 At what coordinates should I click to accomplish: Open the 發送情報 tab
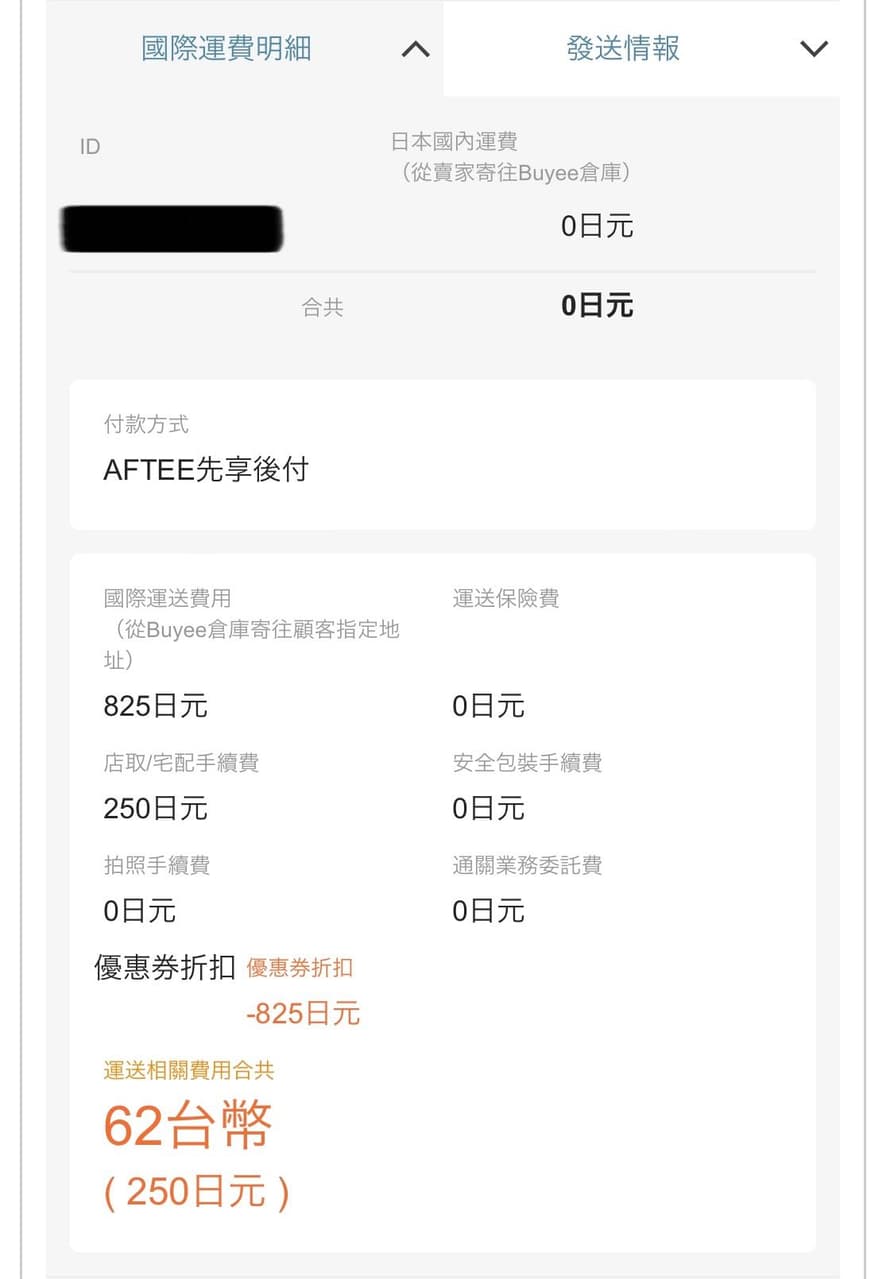tap(623, 48)
